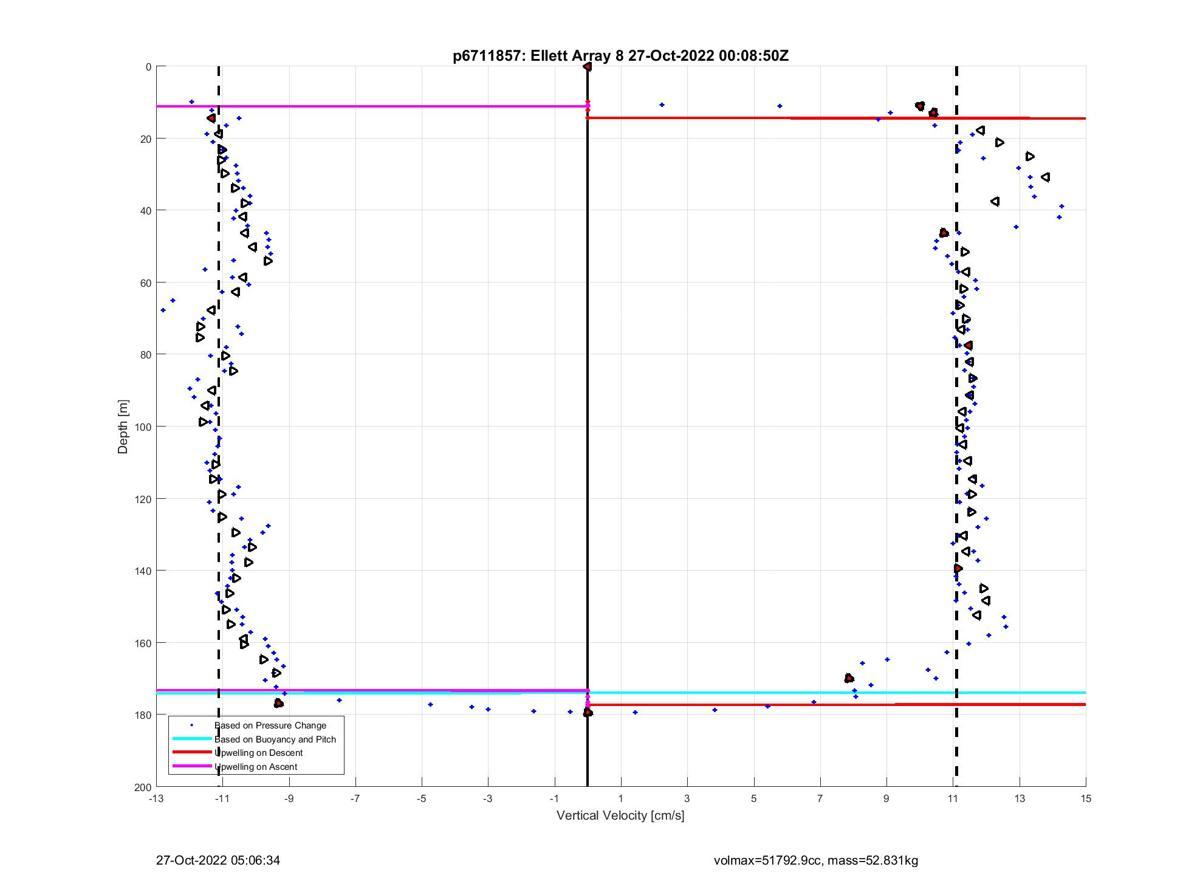Click y-axis tick label '60'

[145, 283]
